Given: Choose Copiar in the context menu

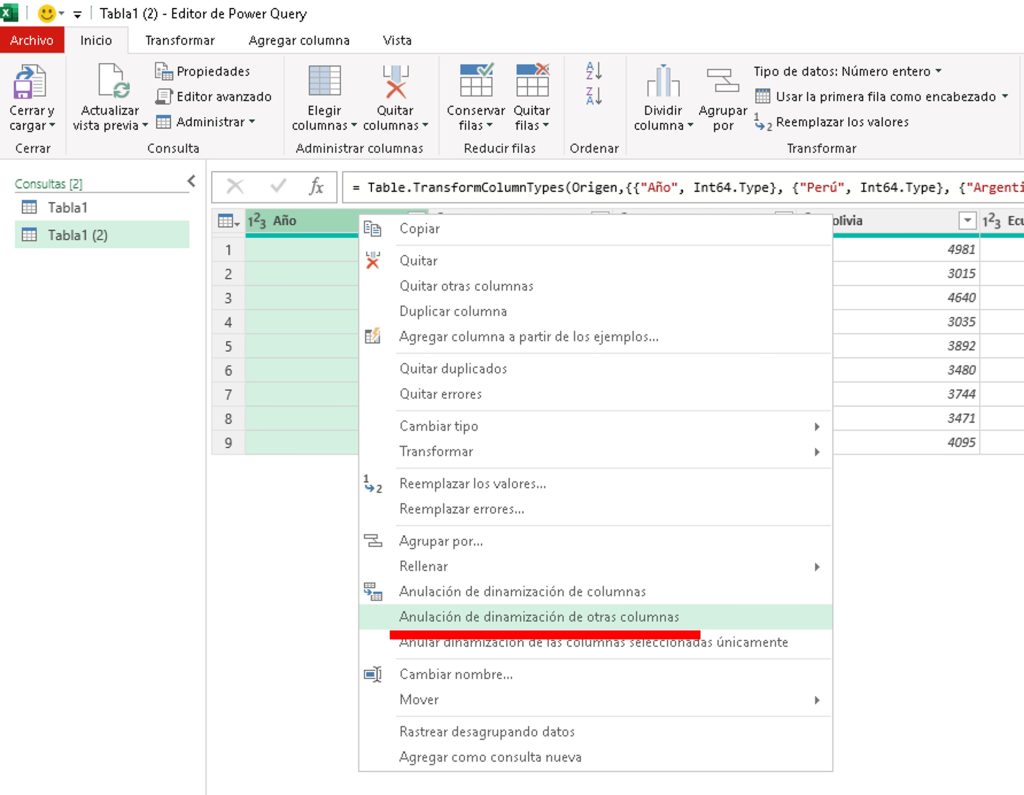Looking at the screenshot, I should [x=596, y=229].
